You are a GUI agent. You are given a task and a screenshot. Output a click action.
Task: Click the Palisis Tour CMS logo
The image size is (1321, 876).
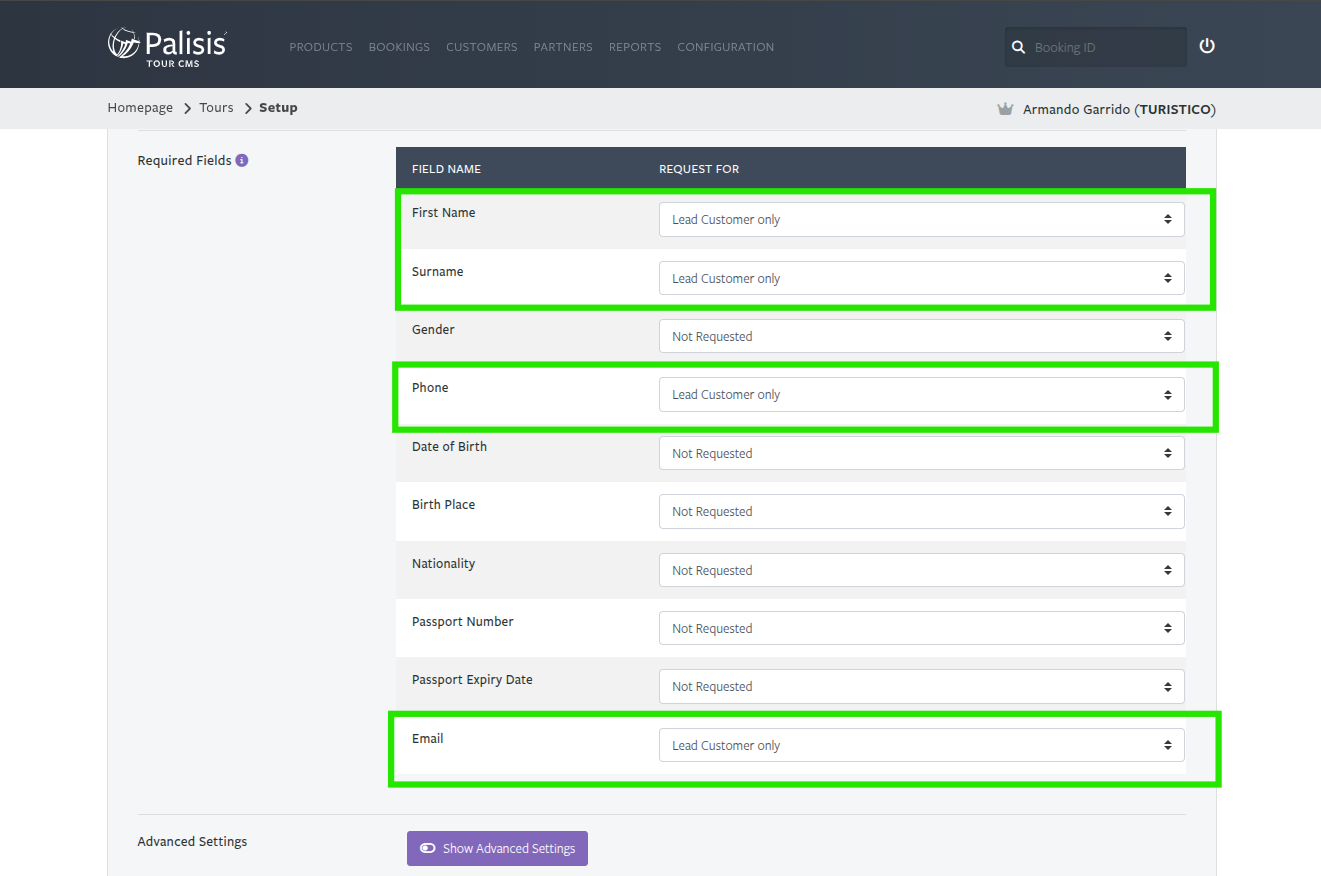point(167,47)
